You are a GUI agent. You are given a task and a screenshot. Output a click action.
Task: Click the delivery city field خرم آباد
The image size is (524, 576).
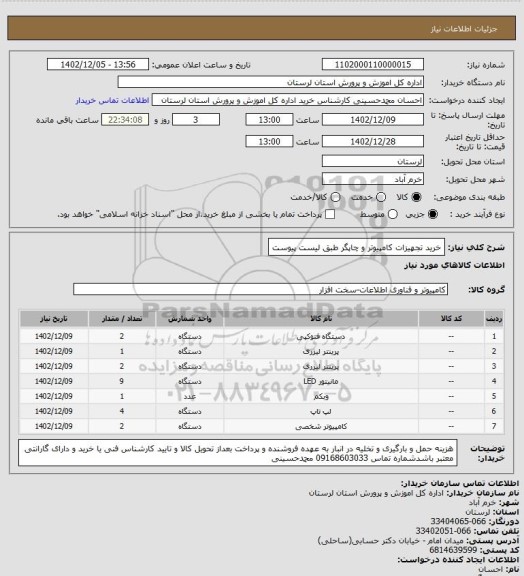[x=373, y=179]
